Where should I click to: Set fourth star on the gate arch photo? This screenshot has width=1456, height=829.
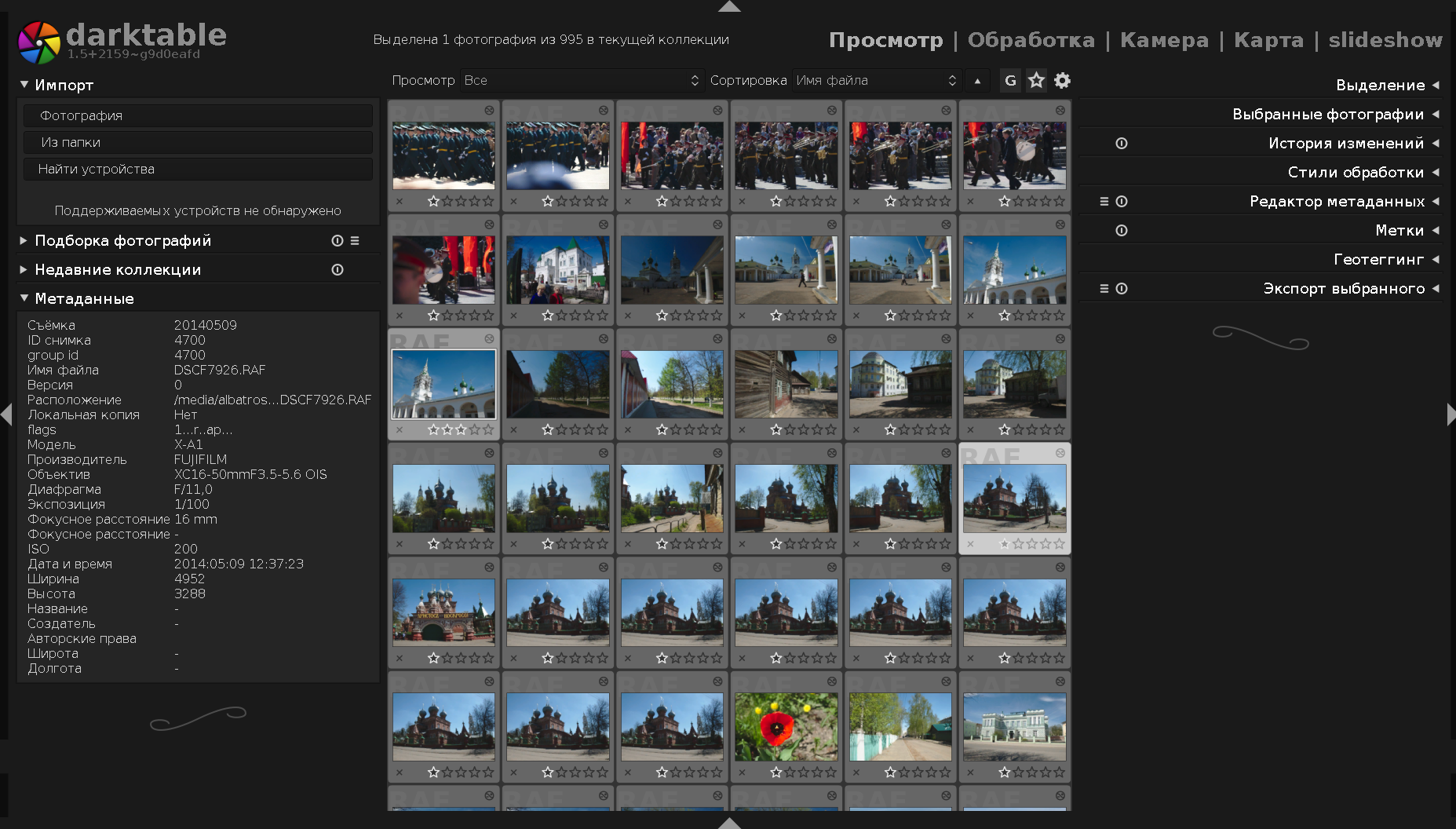[474, 658]
